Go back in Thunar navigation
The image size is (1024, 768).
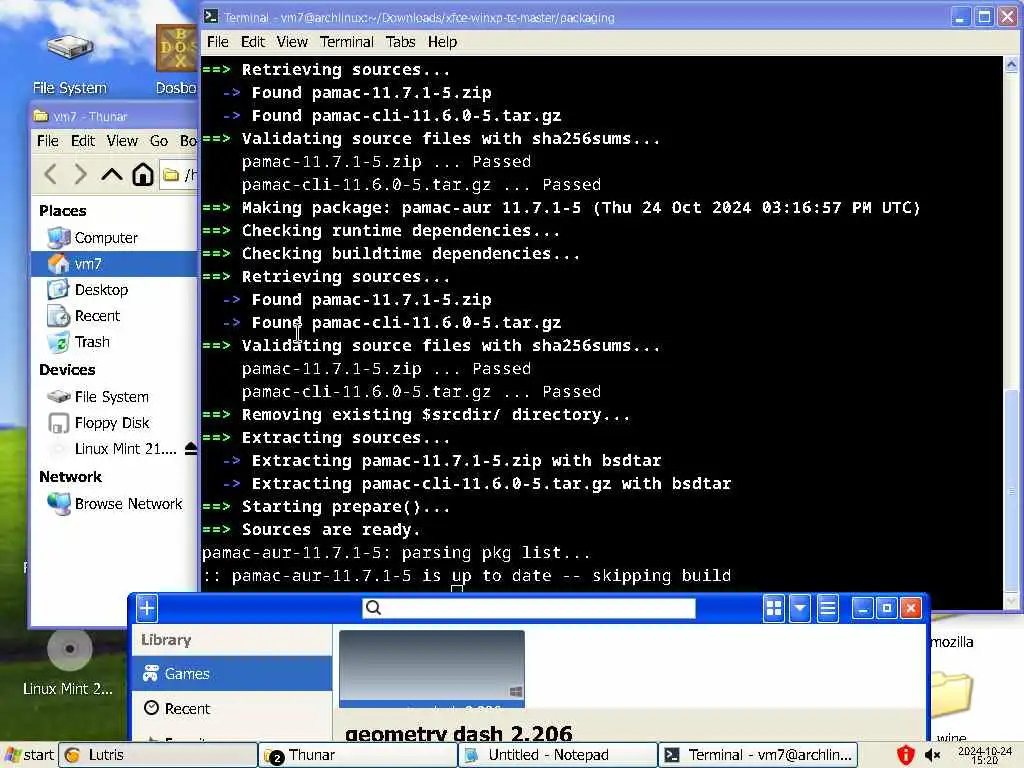pyautogui.click(x=50, y=174)
